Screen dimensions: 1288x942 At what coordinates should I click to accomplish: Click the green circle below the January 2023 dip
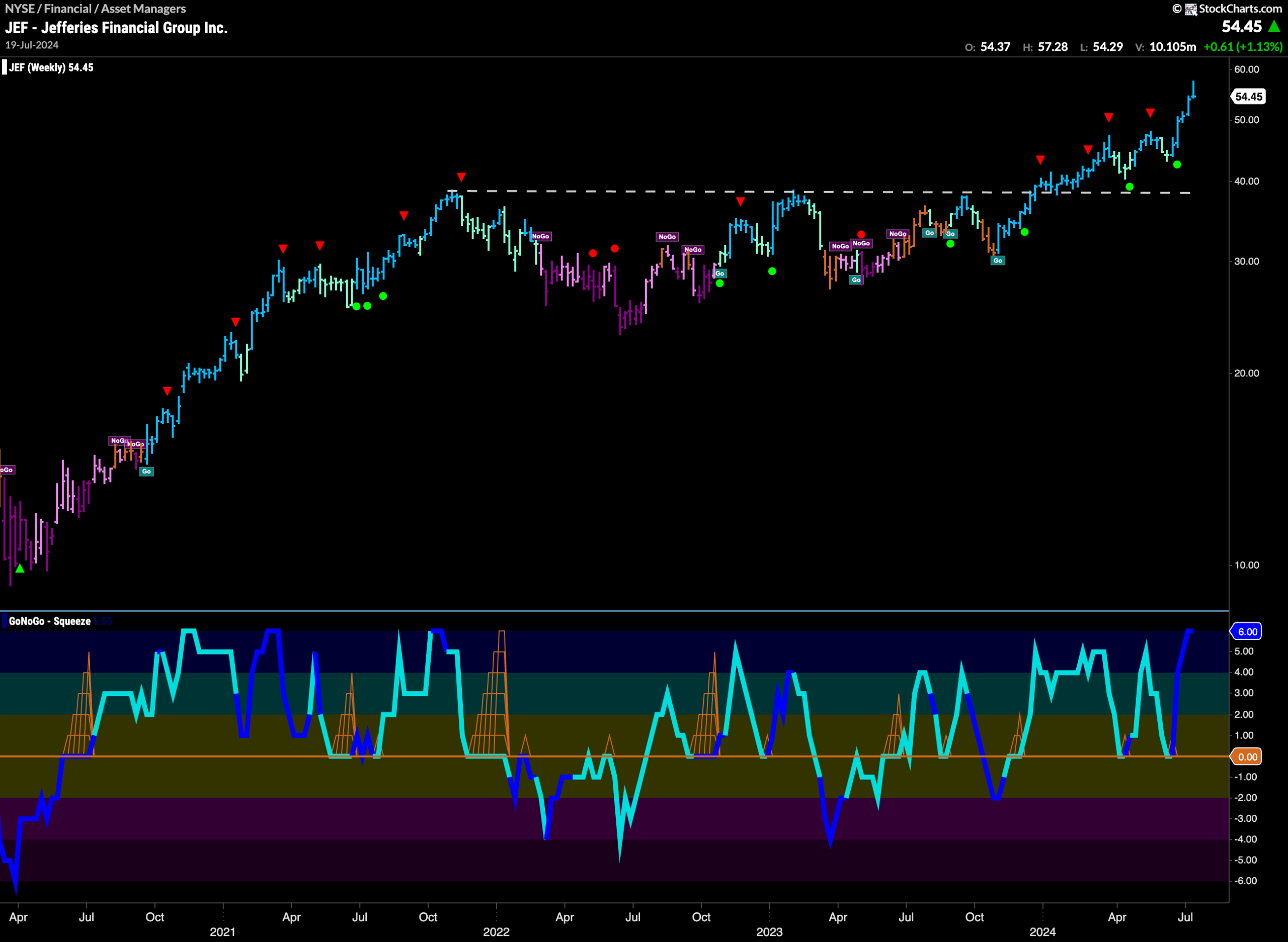[x=772, y=272]
